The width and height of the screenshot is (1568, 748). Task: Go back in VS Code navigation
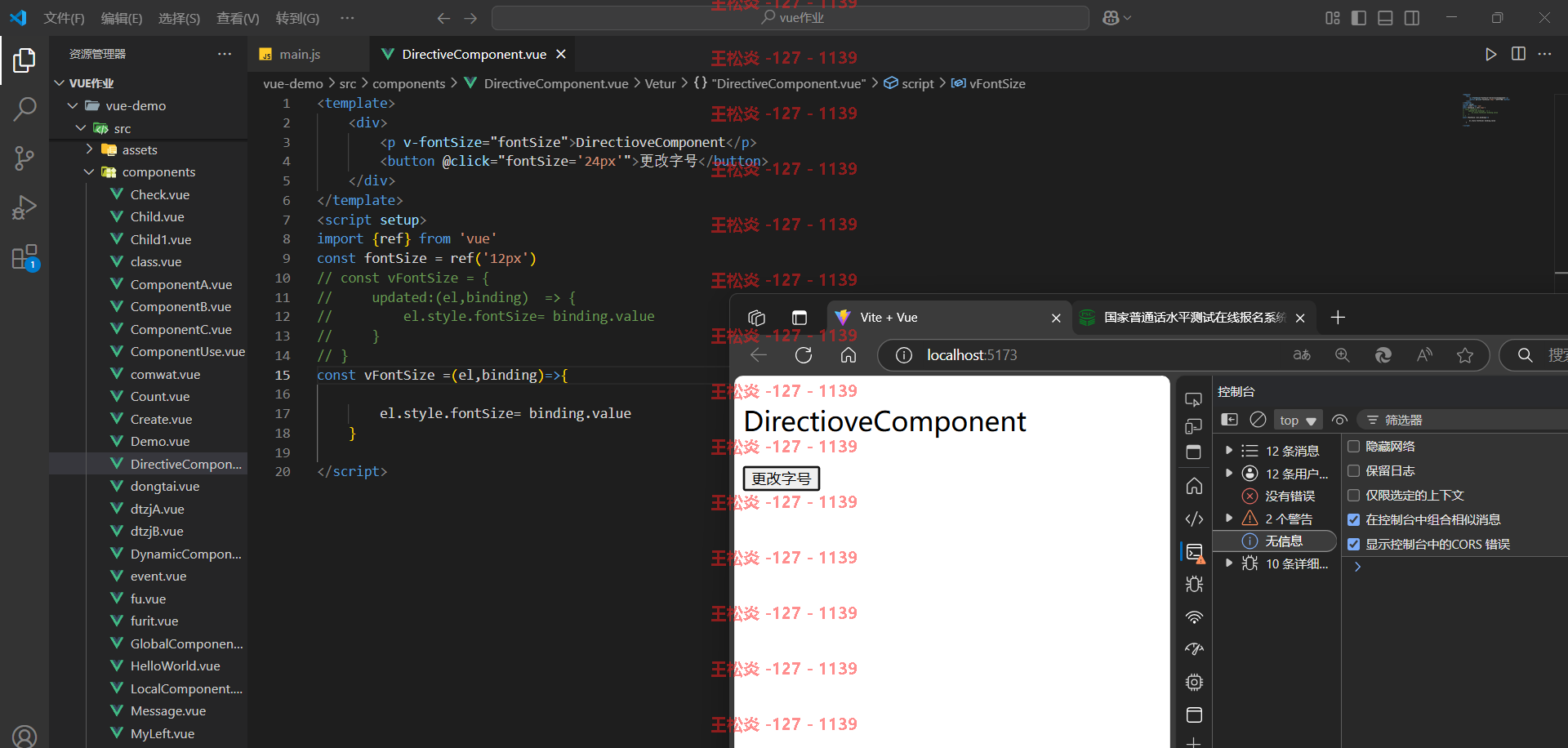443,18
